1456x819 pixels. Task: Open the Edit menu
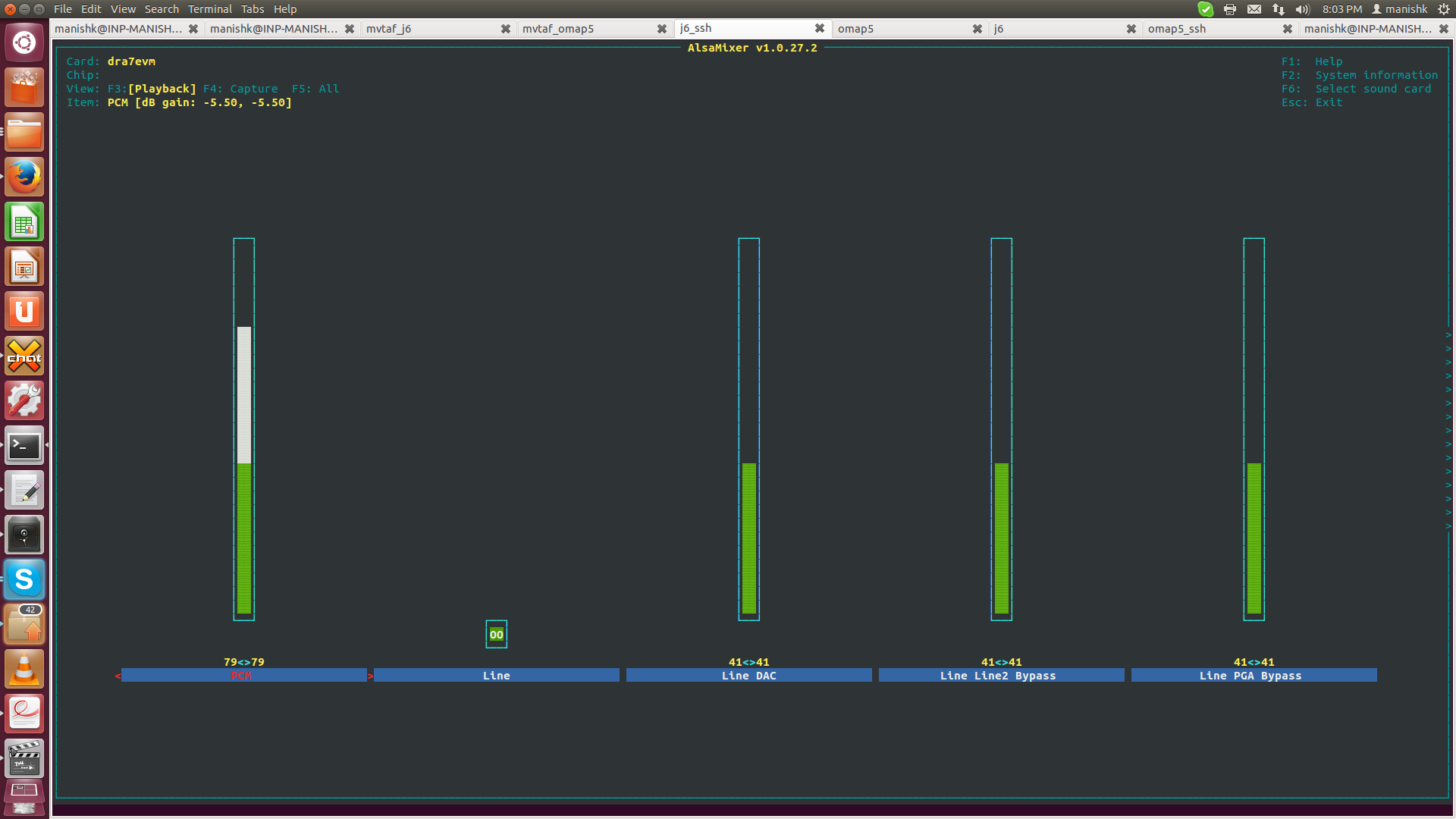click(x=91, y=9)
